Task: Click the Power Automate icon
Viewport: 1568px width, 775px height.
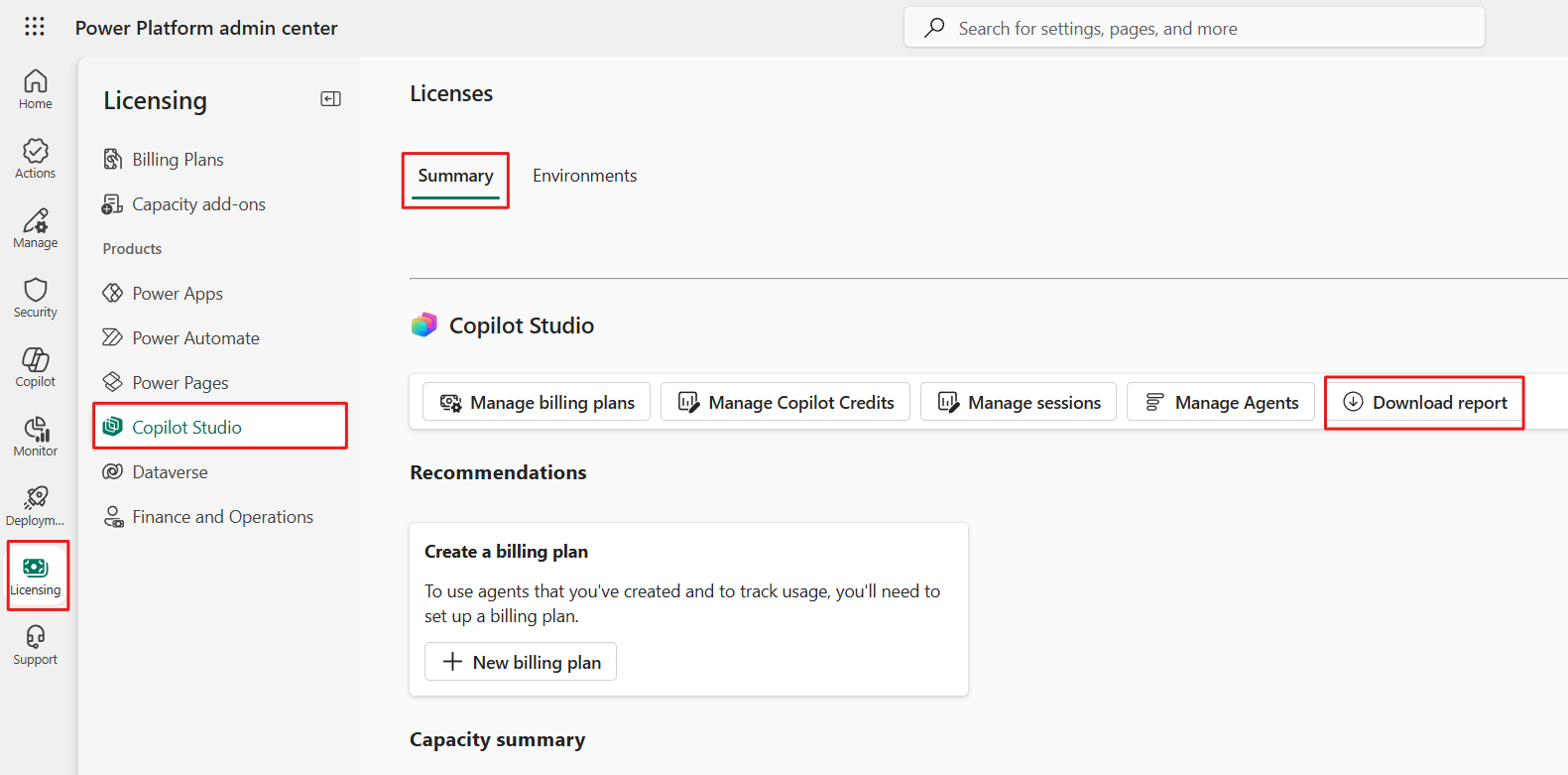Action: click(x=113, y=338)
